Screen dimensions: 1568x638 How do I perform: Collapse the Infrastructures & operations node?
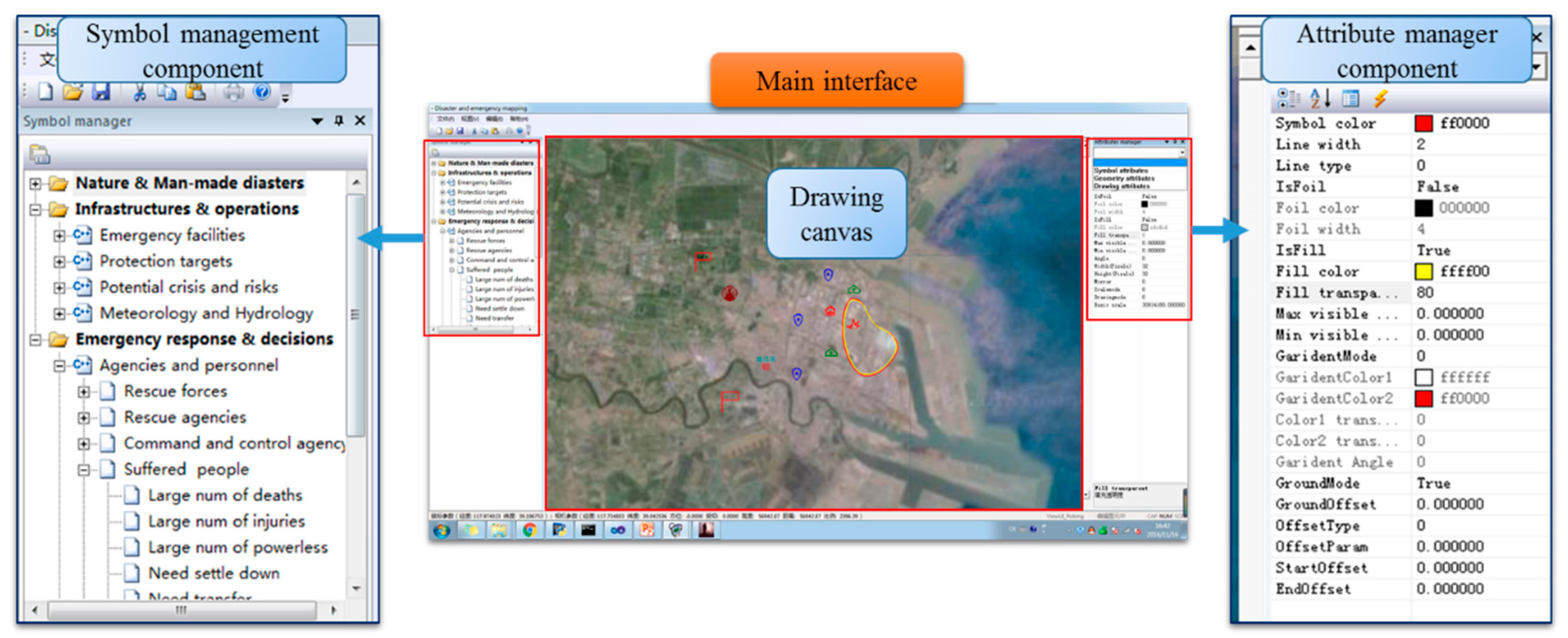[x=35, y=209]
